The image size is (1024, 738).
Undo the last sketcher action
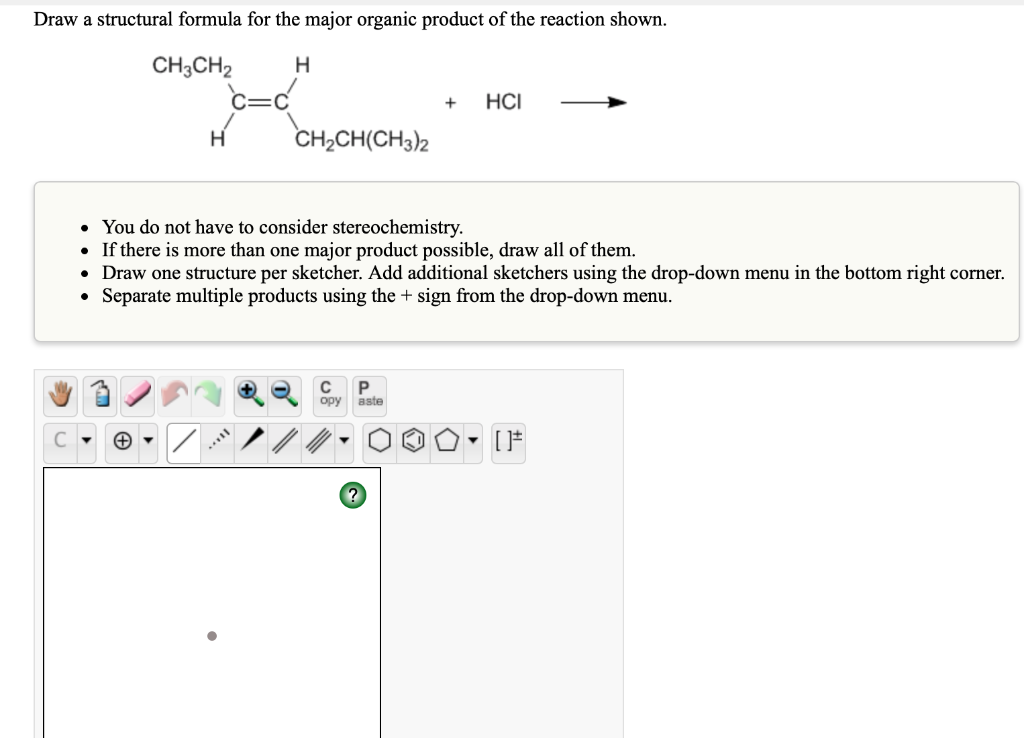[x=174, y=395]
